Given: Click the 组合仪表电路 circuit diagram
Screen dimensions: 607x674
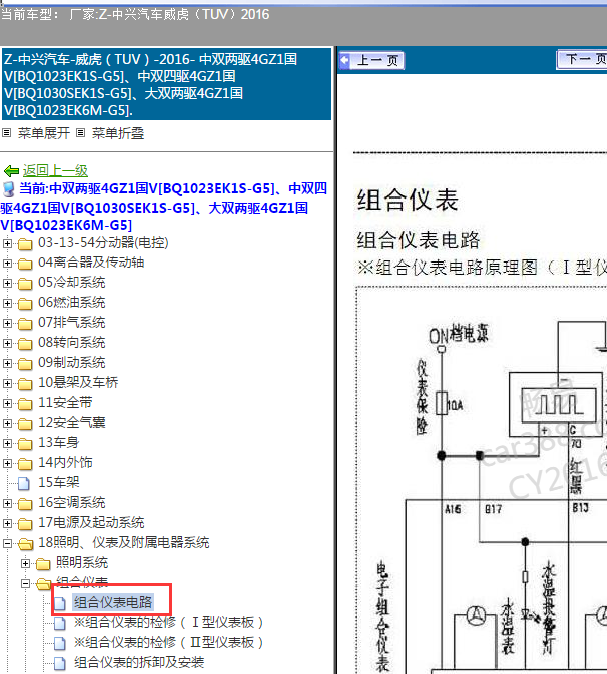Looking at the screenshot, I should 481,481.
